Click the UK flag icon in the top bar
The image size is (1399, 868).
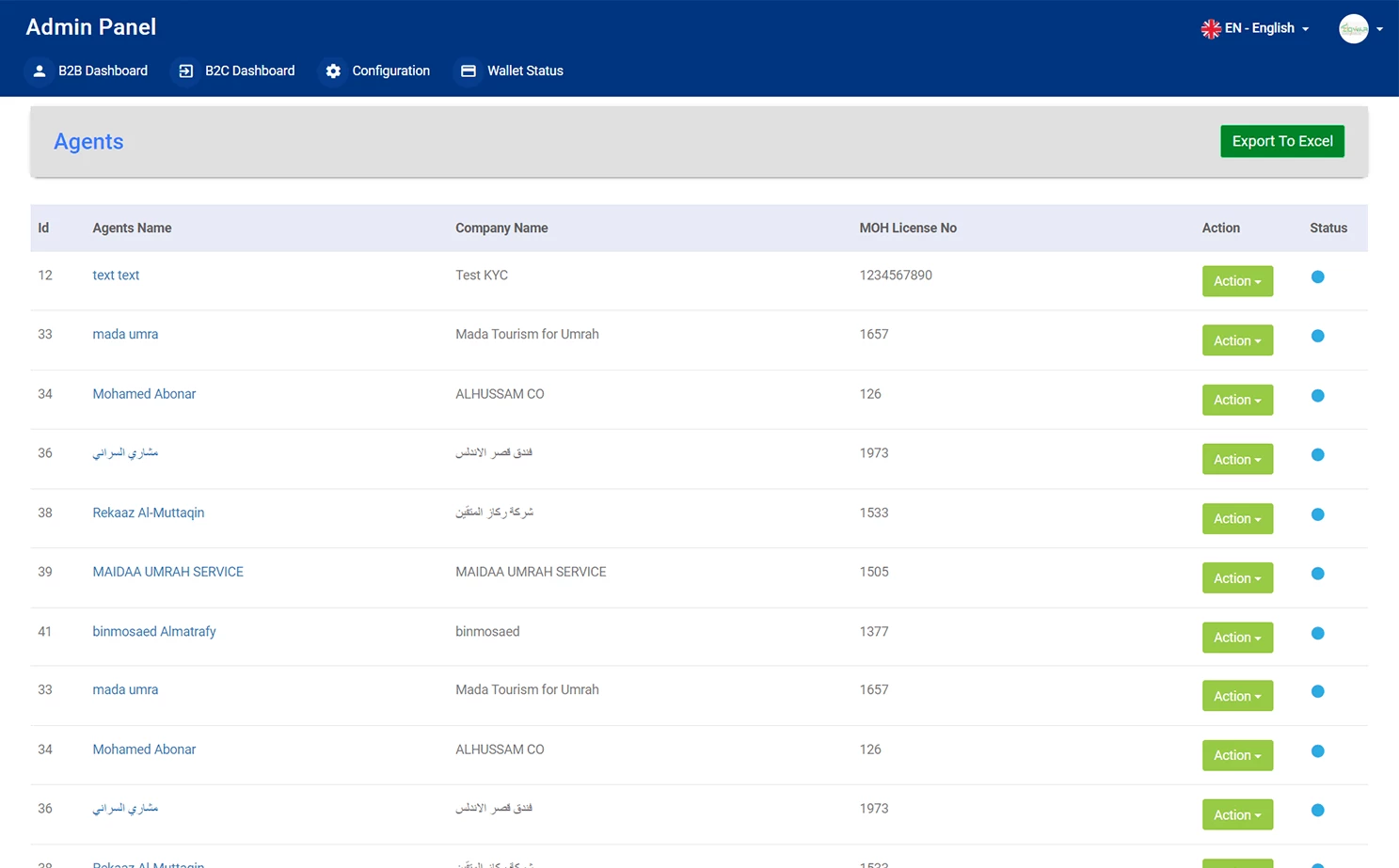point(1211,28)
